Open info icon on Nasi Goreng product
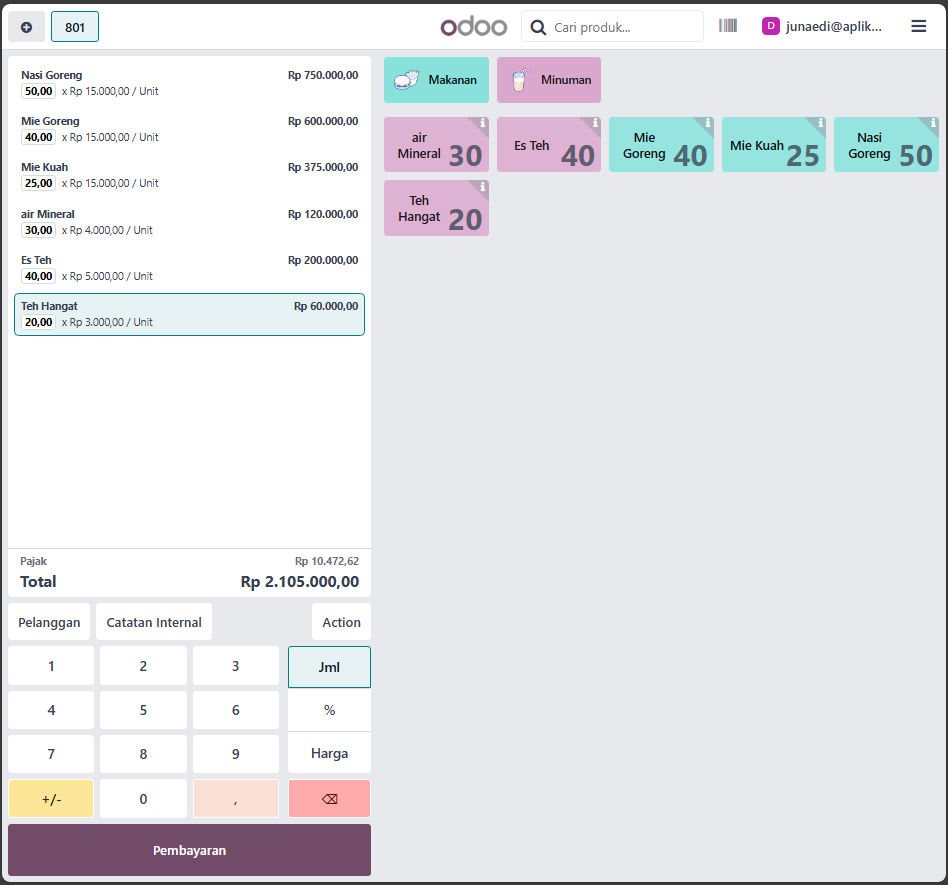The width and height of the screenshot is (948, 885). pos(932,123)
